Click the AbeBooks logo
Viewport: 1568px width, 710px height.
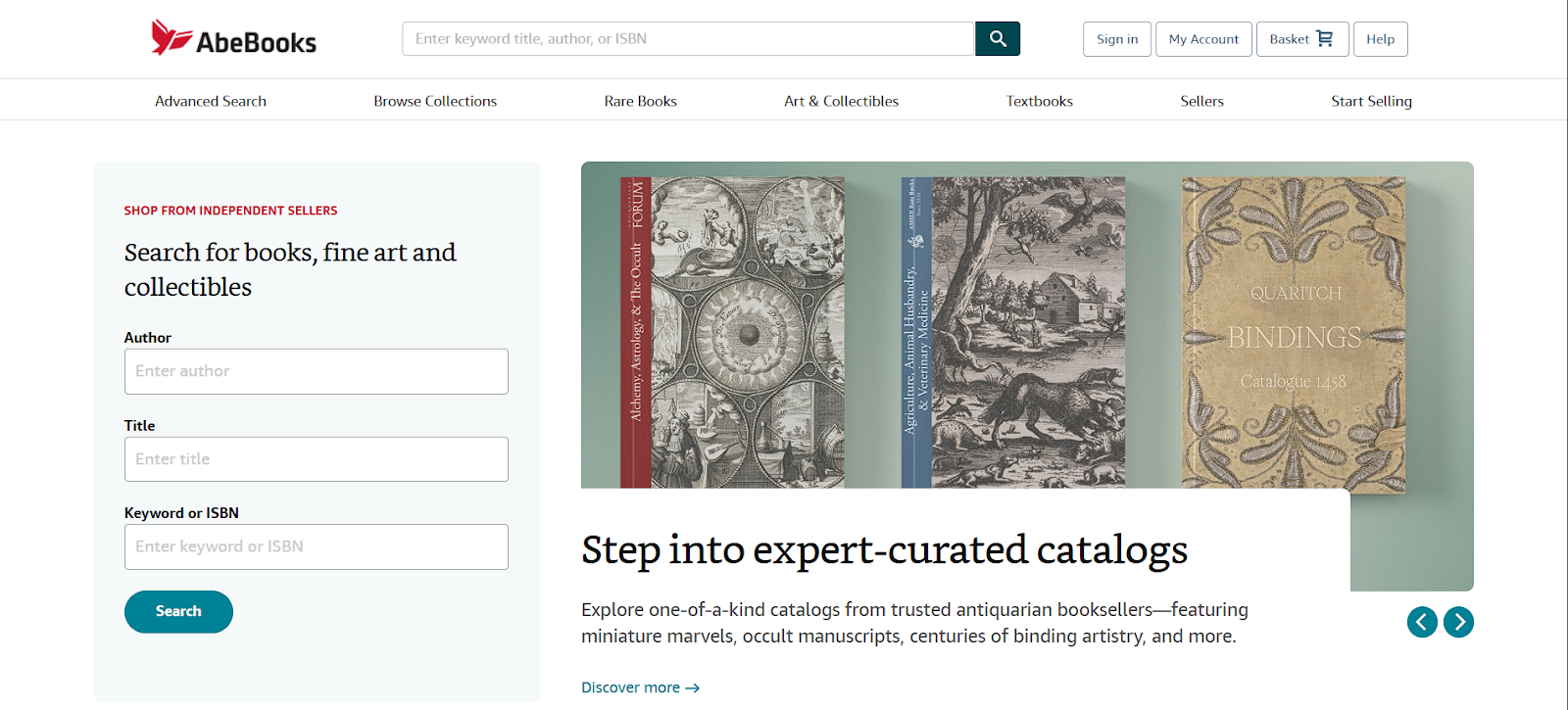pos(234,39)
